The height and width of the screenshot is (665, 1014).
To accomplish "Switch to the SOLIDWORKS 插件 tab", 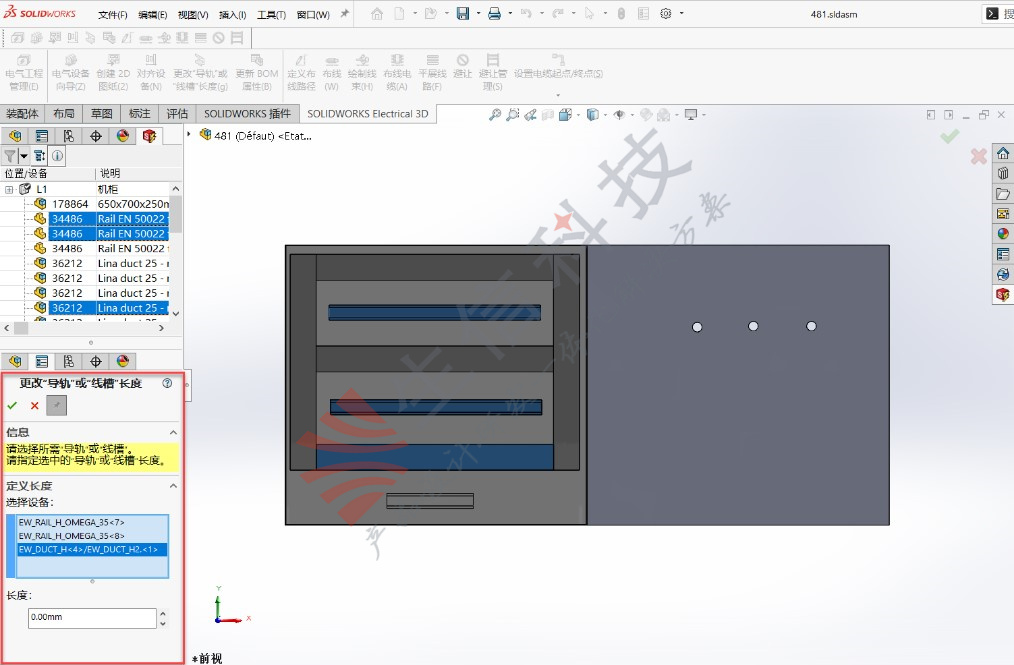I will click(248, 114).
